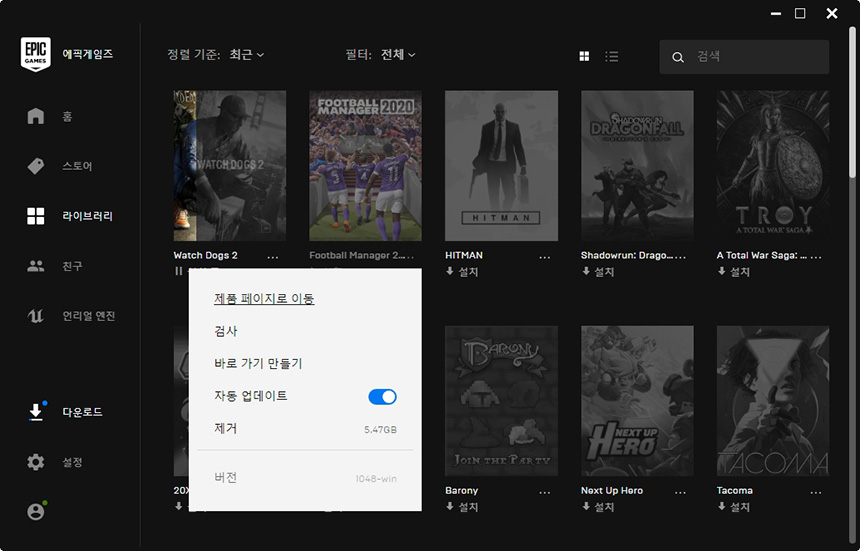This screenshot has height=551, width=860.
Task: Select 검사 verify in context menu
Action: (x=225, y=331)
